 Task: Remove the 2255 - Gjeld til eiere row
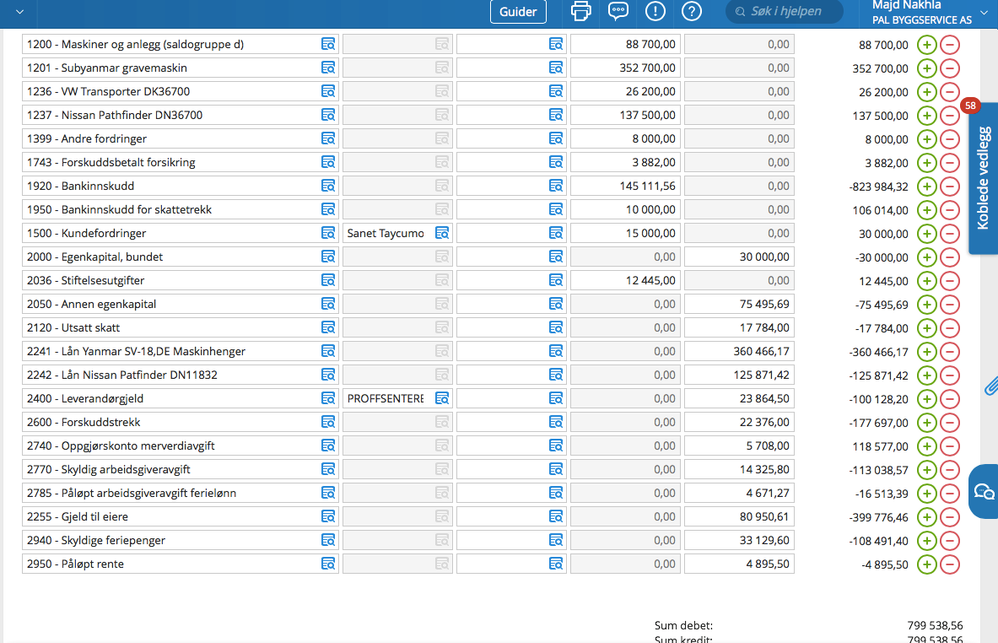click(x=950, y=517)
